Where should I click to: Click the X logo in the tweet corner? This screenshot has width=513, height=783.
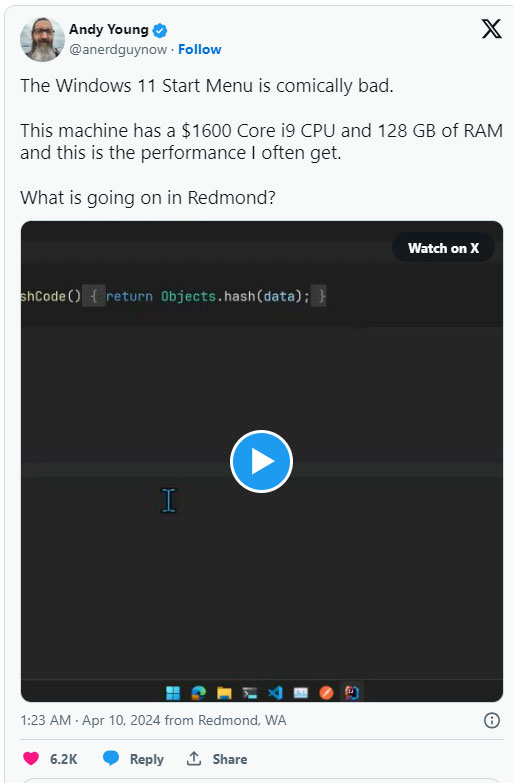(x=492, y=29)
